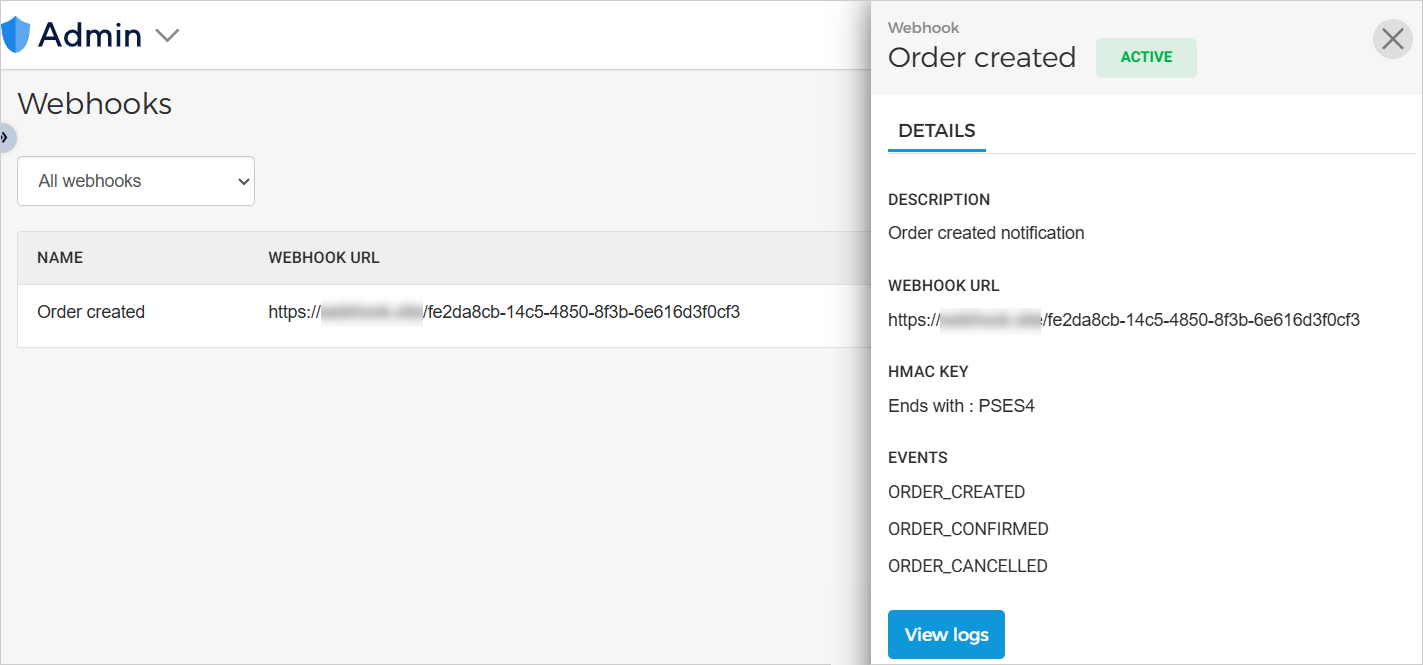Select the ORDER_CONFIRMED event entry
1423x665 pixels.
(x=968, y=529)
